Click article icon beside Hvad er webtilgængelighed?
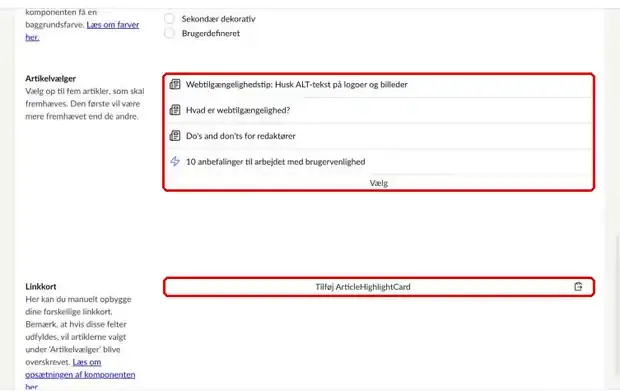620x391 pixels. coord(175,110)
